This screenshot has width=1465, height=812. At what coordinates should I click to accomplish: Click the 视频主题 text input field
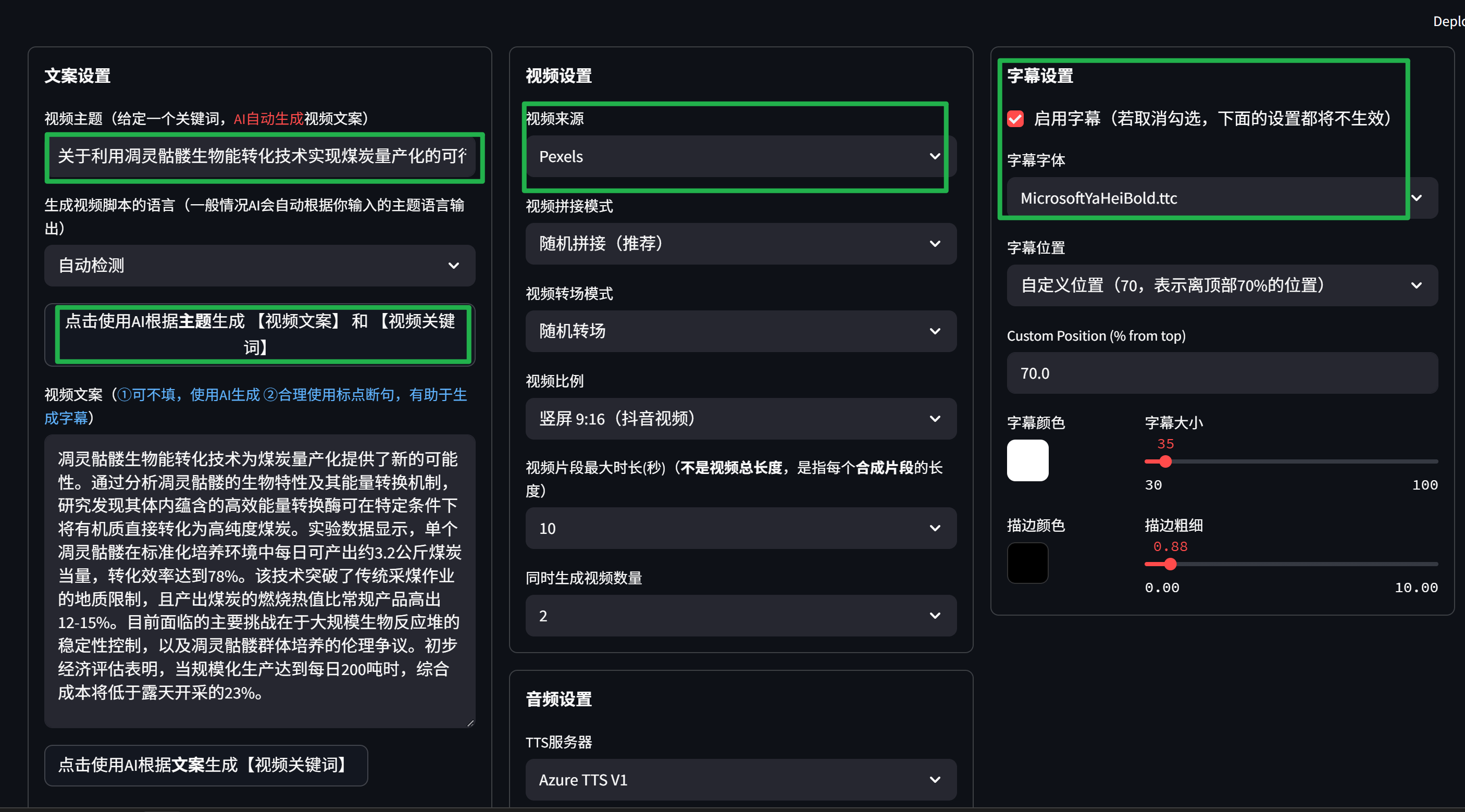pyautogui.click(x=262, y=156)
